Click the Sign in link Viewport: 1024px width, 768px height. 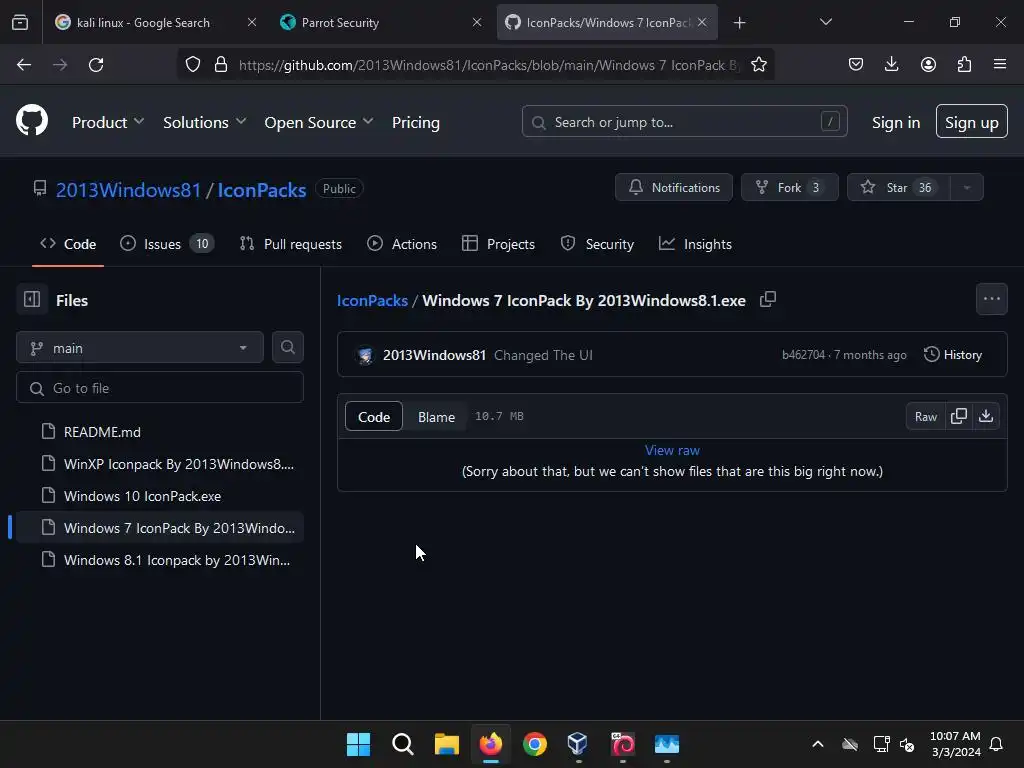click(x=895, y=122)
